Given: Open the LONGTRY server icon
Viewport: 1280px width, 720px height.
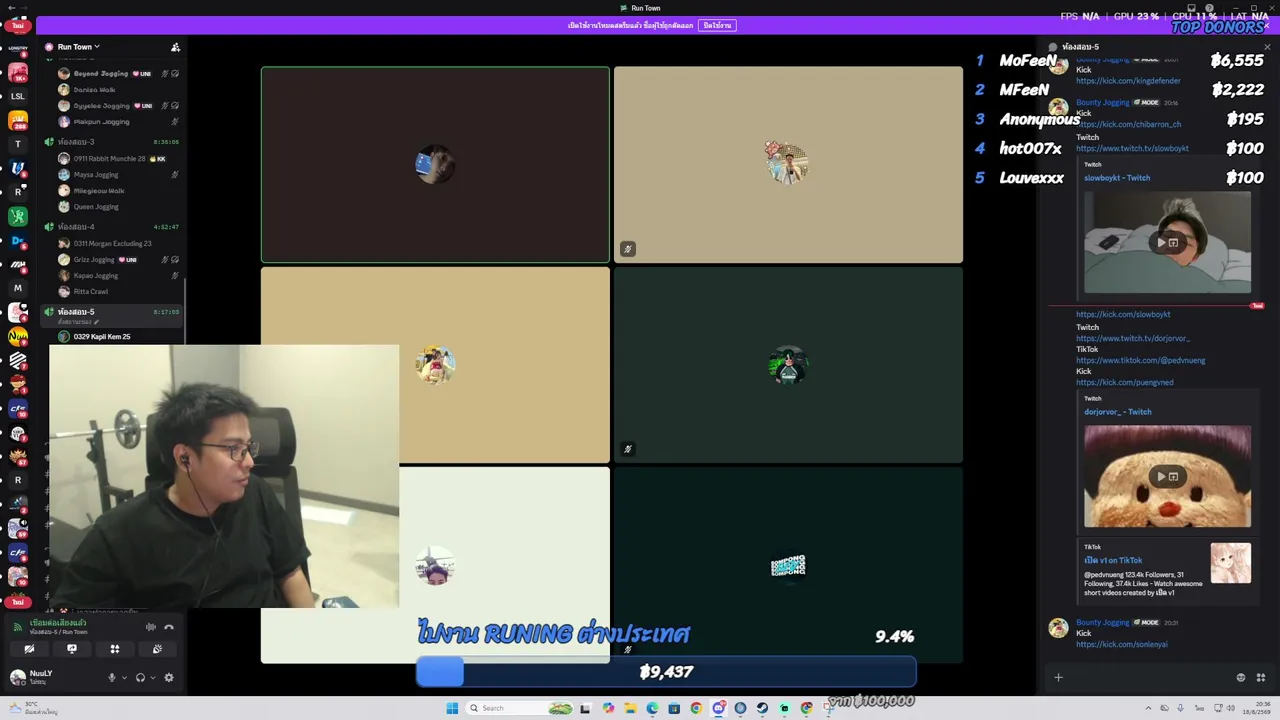Looking at the screenshot, I should click(17, 48).
